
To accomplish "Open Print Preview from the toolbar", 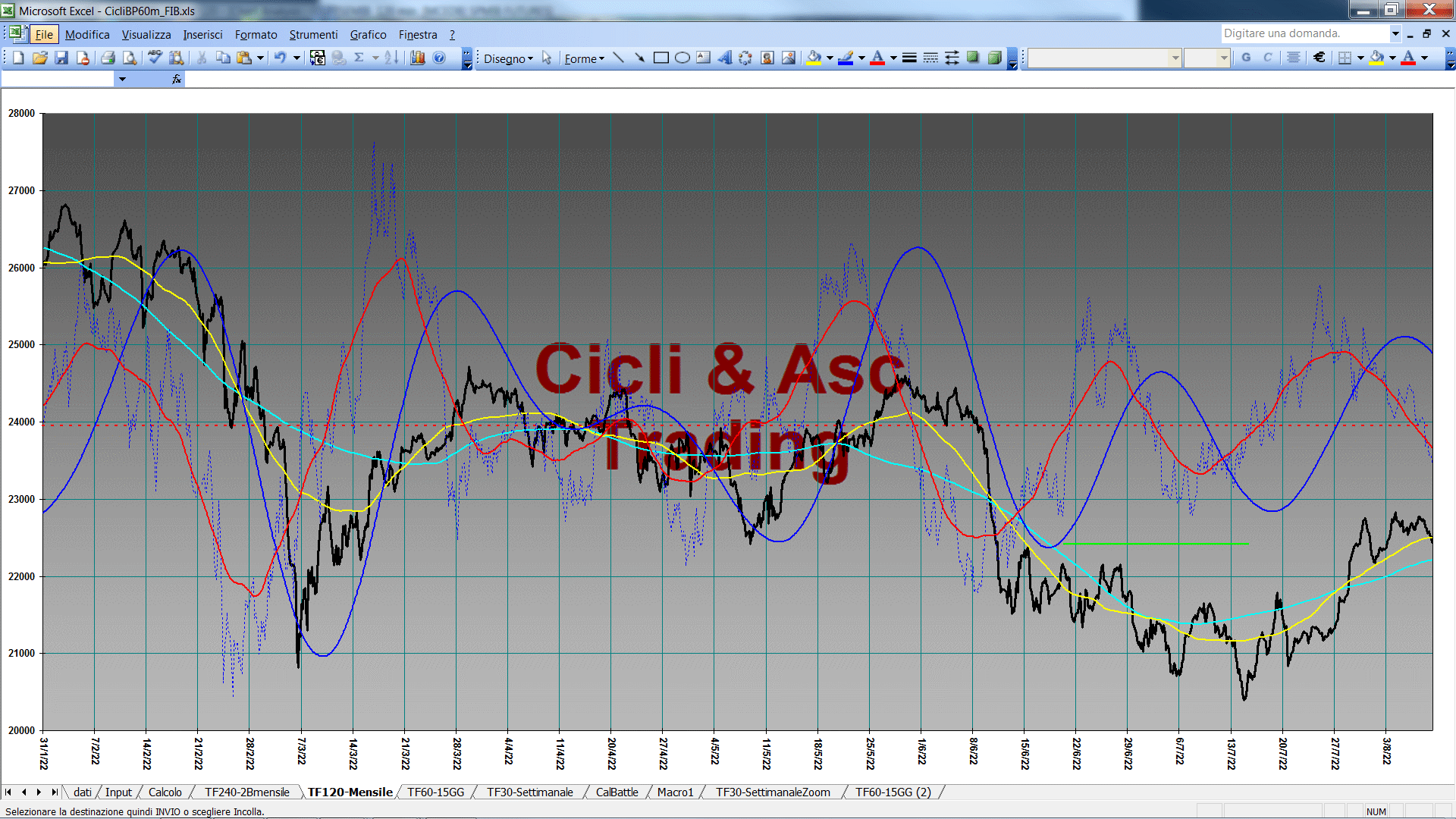I will click(130, 58).
